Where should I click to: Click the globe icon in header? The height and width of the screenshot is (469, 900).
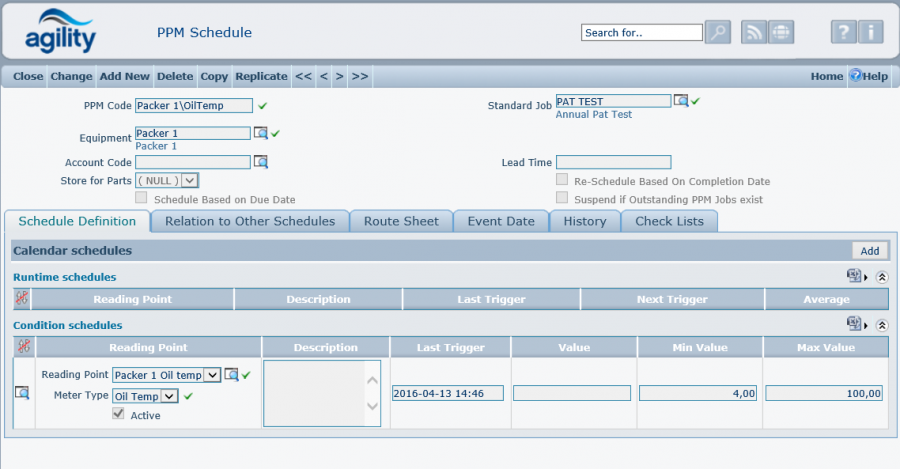pos(781,32)
